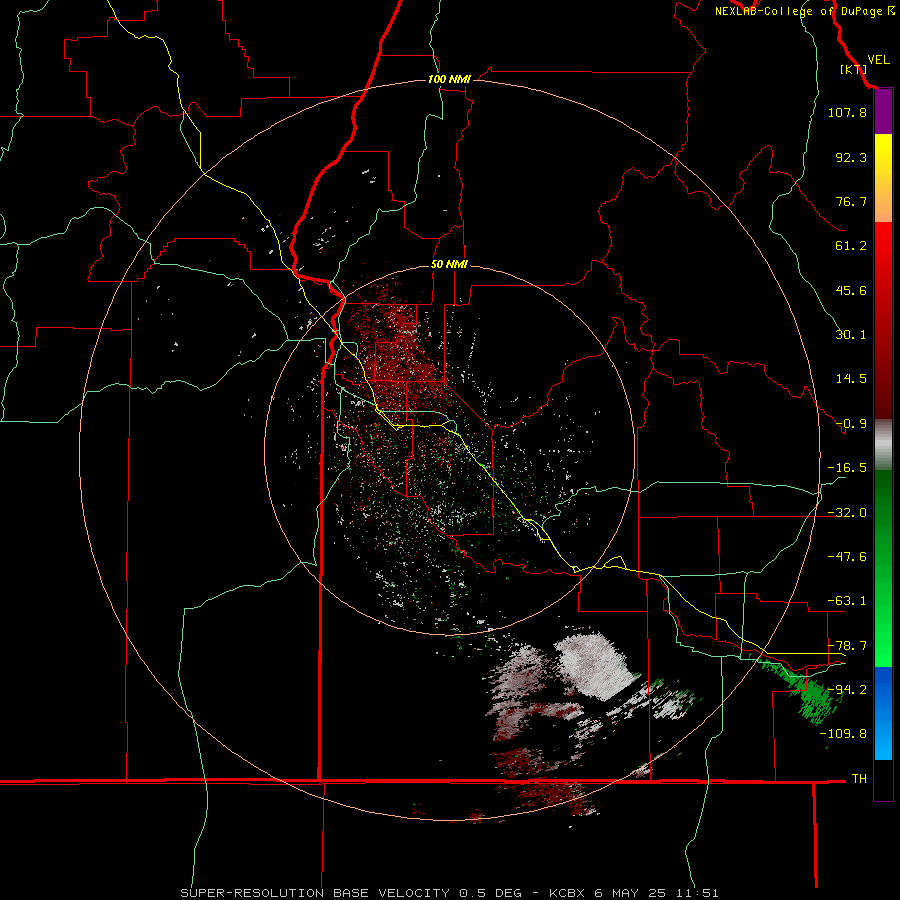Click the -16.5 legend value
The width and height of the screenshot is (900, 900).
pos(847,468)
